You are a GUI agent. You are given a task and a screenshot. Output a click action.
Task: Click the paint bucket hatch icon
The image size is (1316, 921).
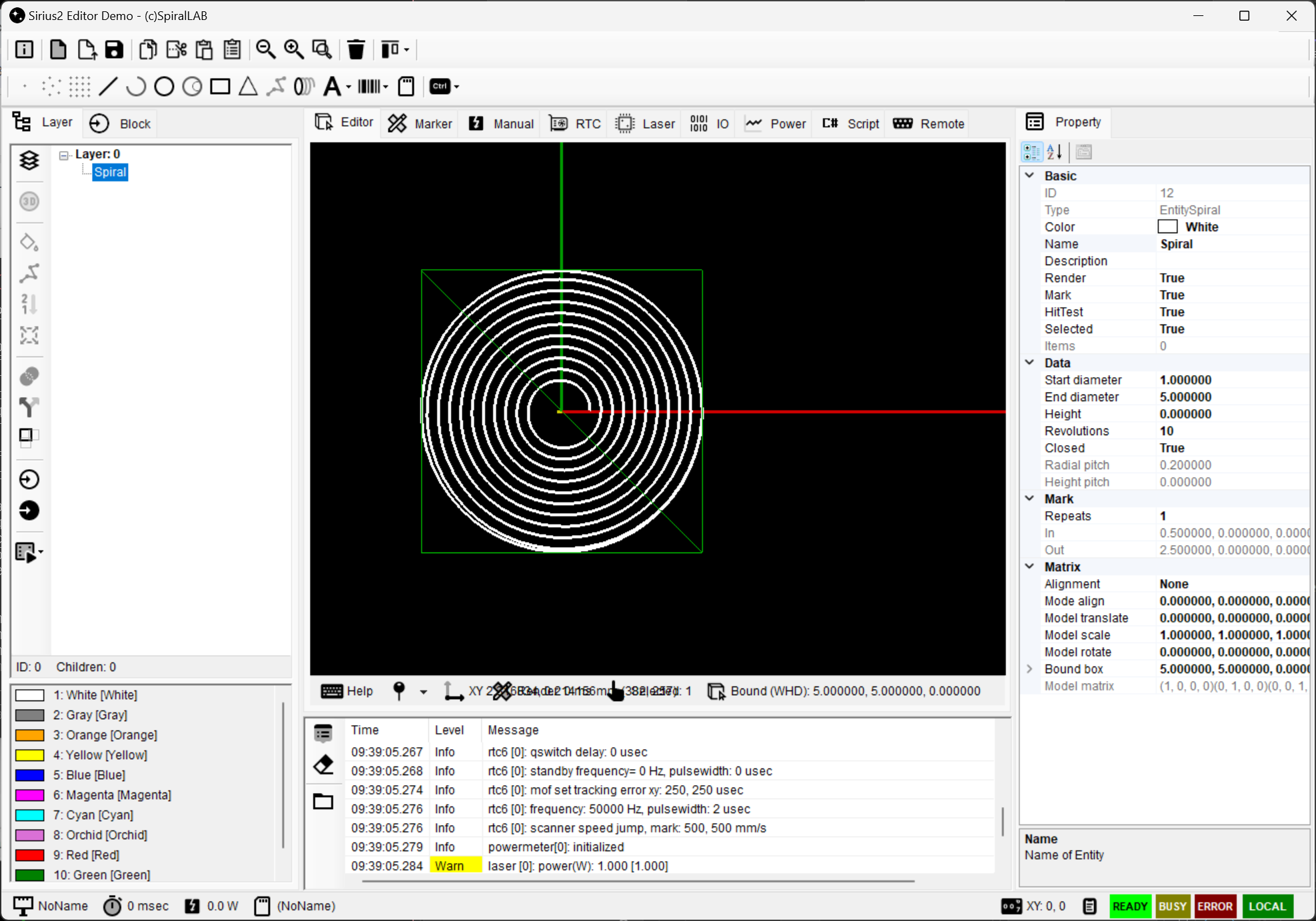[29, 242]
